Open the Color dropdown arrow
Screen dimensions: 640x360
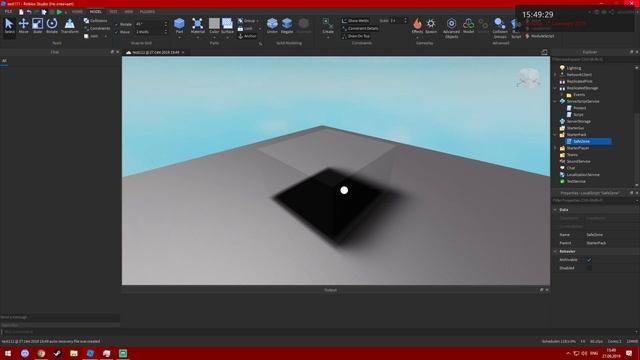pos(214,38)
